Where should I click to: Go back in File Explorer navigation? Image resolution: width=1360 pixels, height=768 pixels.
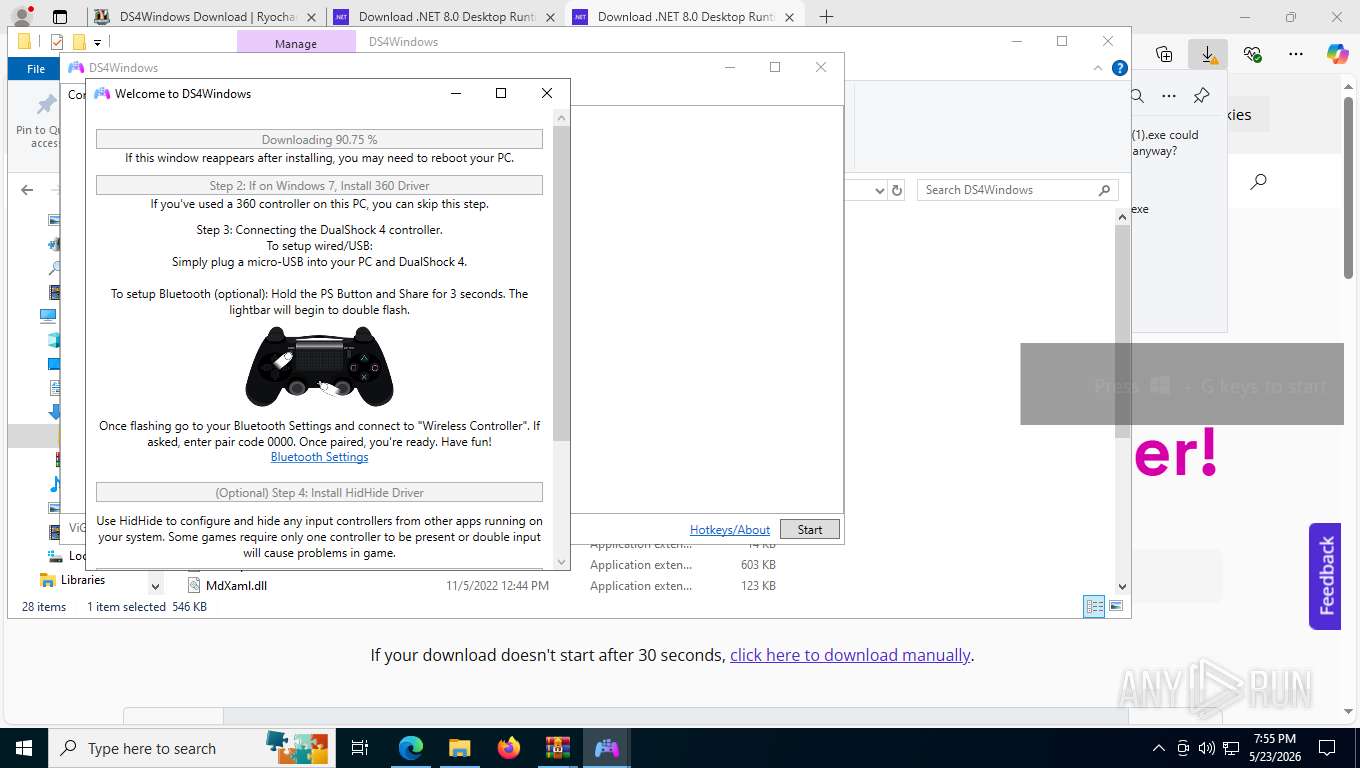27,190
